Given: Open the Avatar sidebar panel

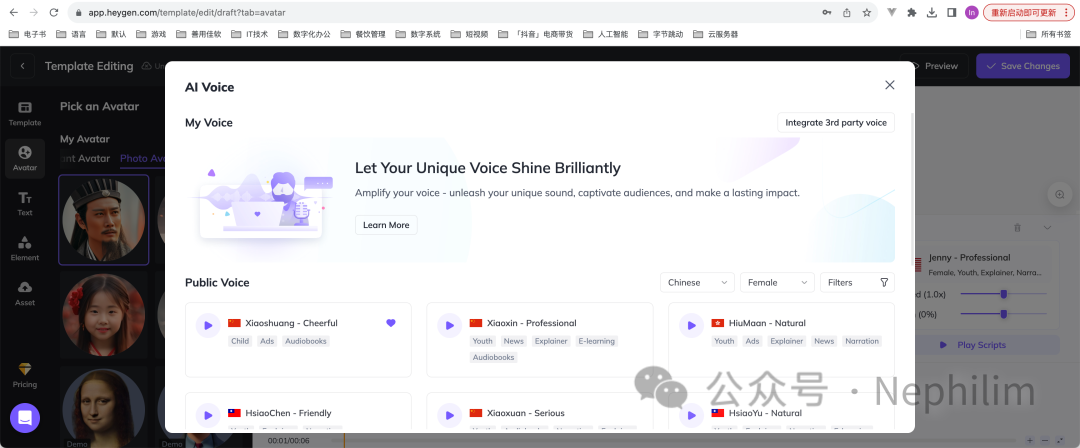Looking at the screenshot, I should click(x=25, y=159).
